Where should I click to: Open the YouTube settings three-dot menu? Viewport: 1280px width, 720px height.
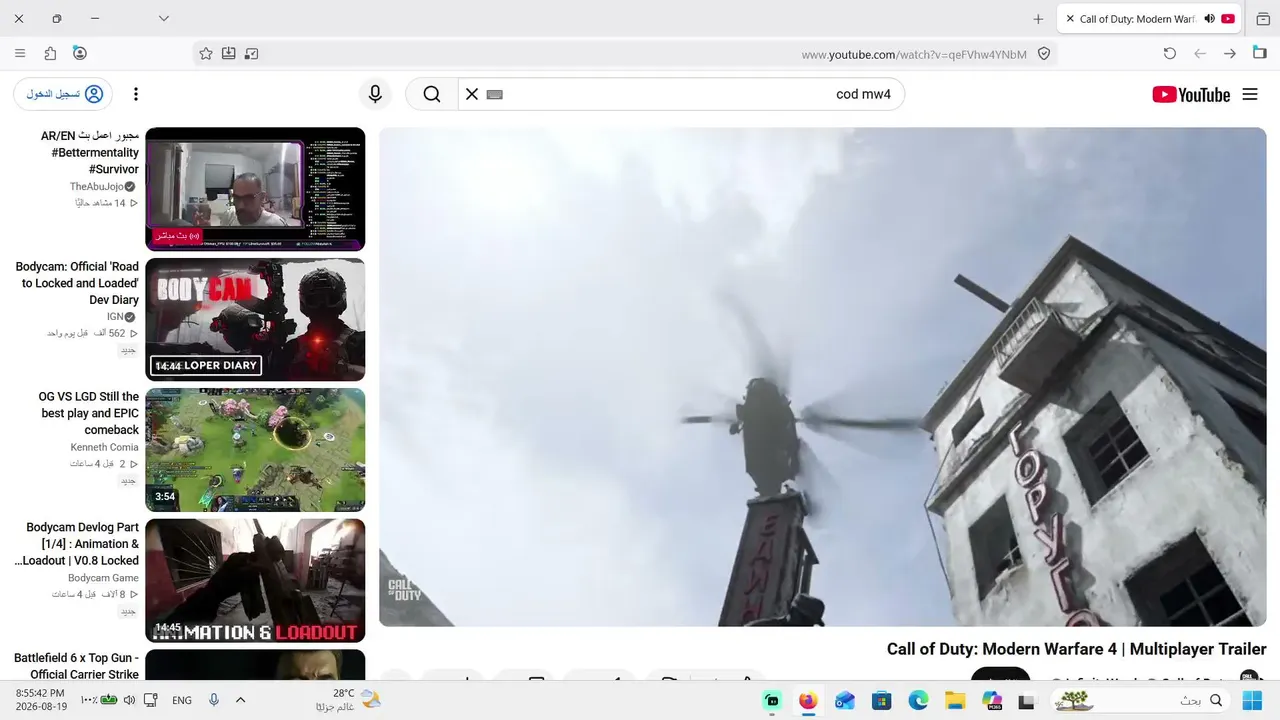coord(136,94)
